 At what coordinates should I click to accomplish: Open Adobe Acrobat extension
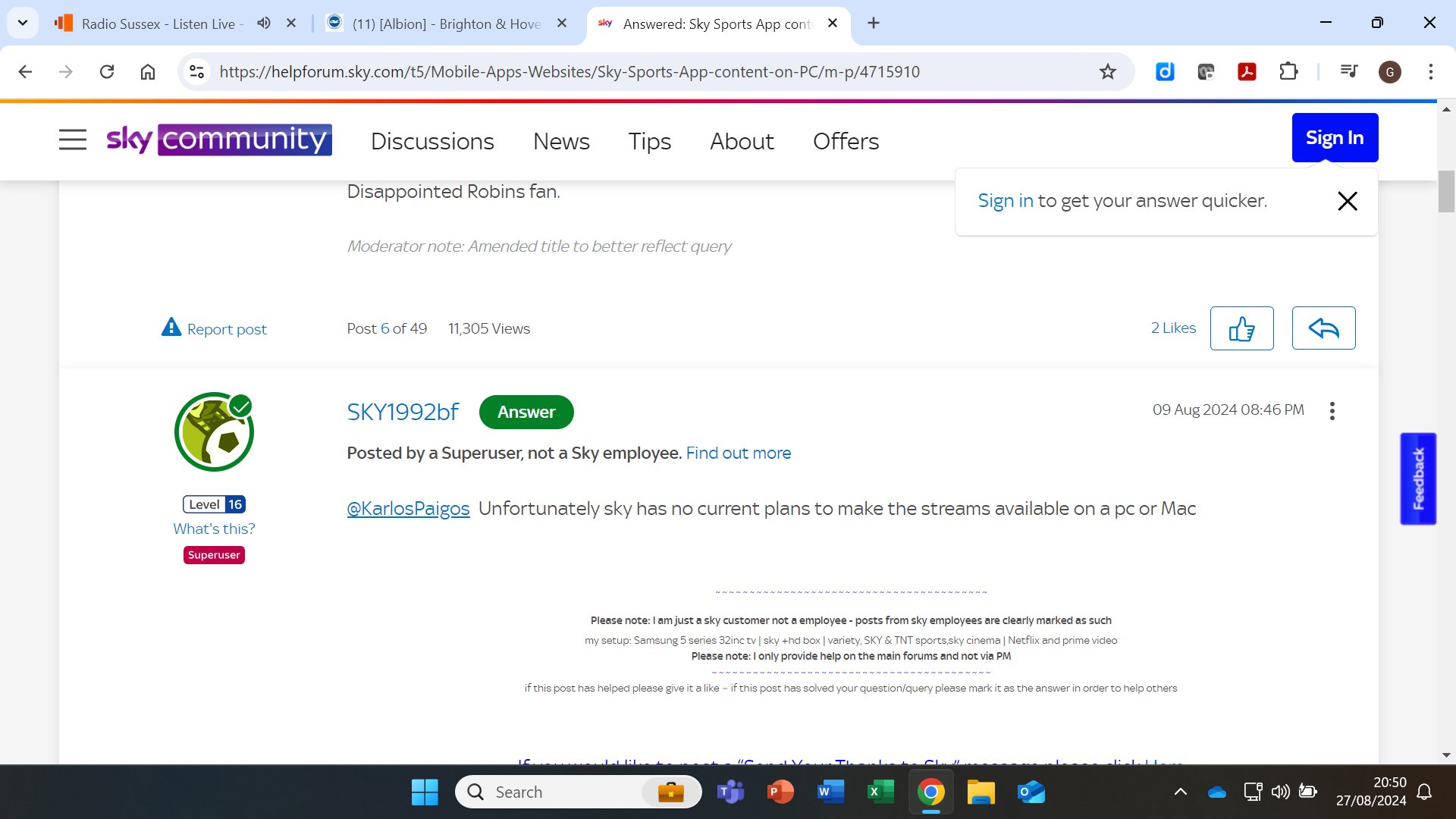coord(1247,71)
